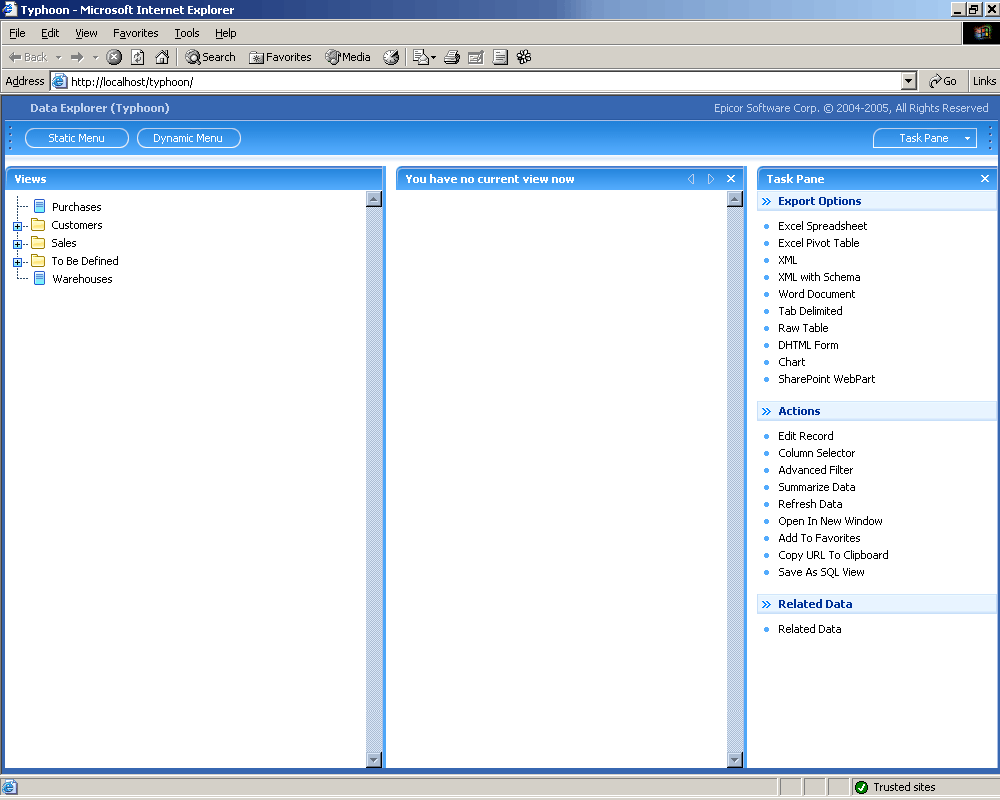Viewport: 1000px width, 800px height.
Task: Open the Warehouses view in the tree
Action: pos(82,279)
